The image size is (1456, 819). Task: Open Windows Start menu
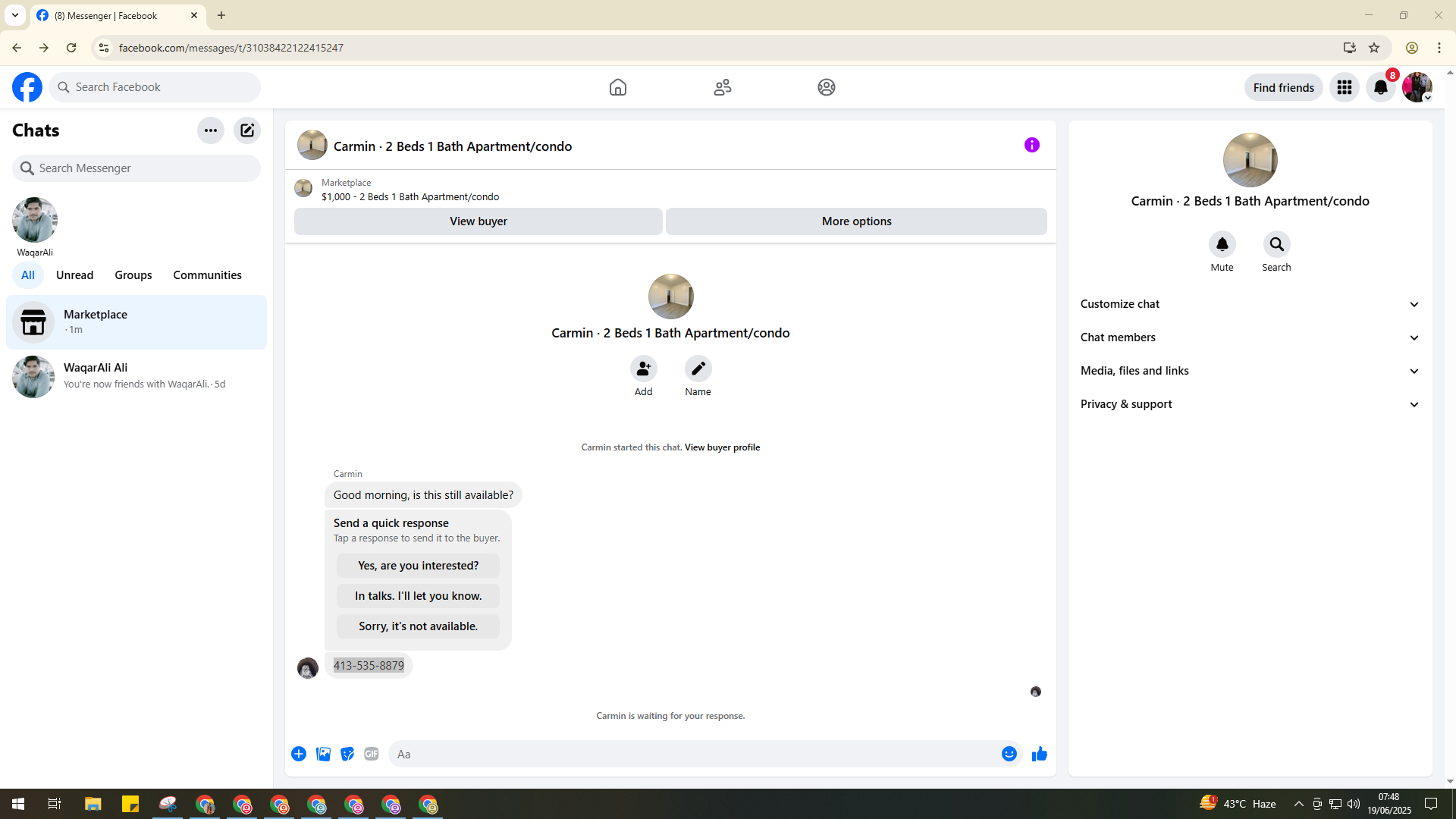point(18,804)
